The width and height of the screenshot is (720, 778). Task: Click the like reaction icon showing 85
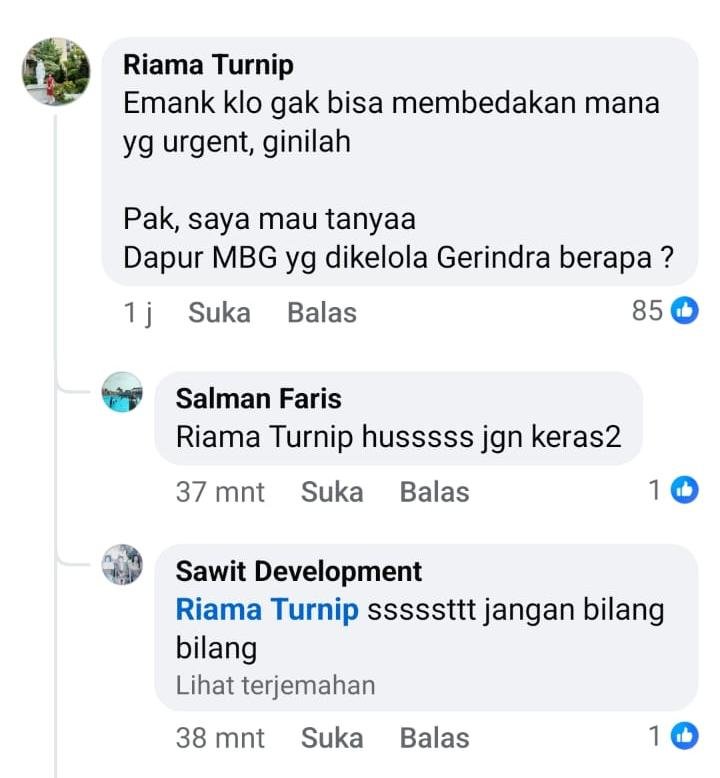(x=685, y=311)
